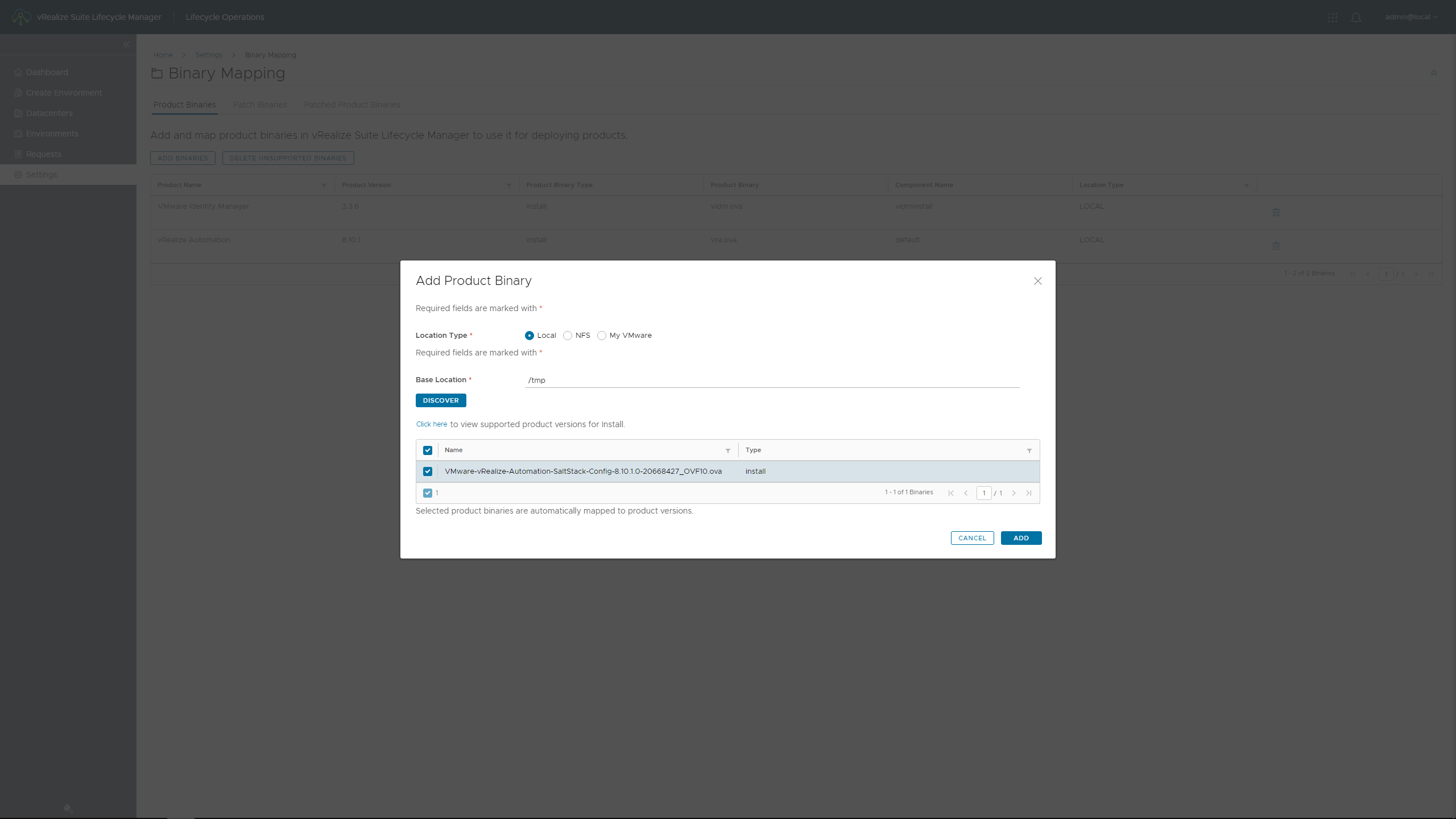Close the Add Product Binary dialog
1456x819 pixels.
(1037, 281)
